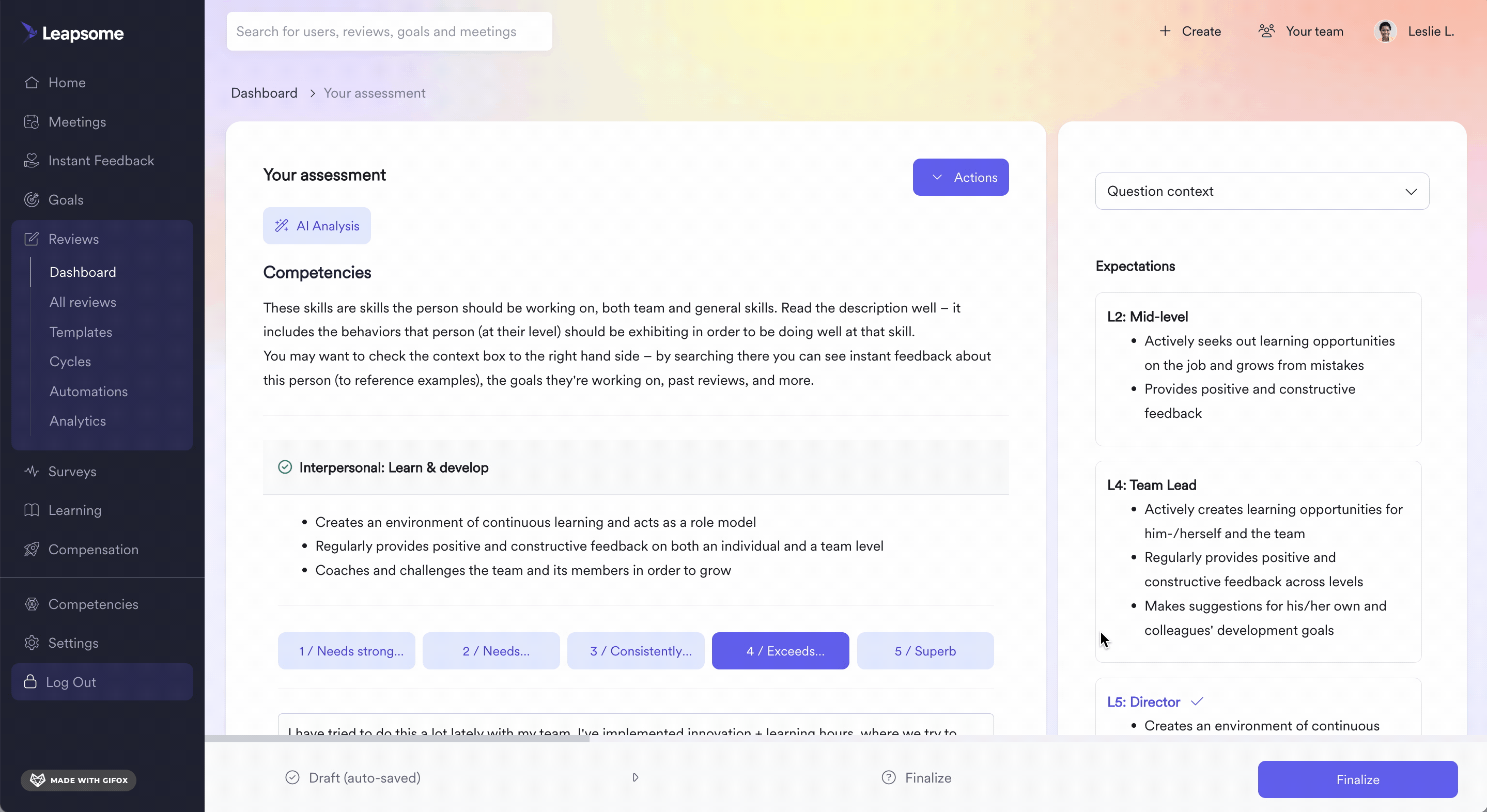Viewport: 1487px width, 812px height.
Task: Click the Compensation rocket icon
Action: click(x=32, y=550)
